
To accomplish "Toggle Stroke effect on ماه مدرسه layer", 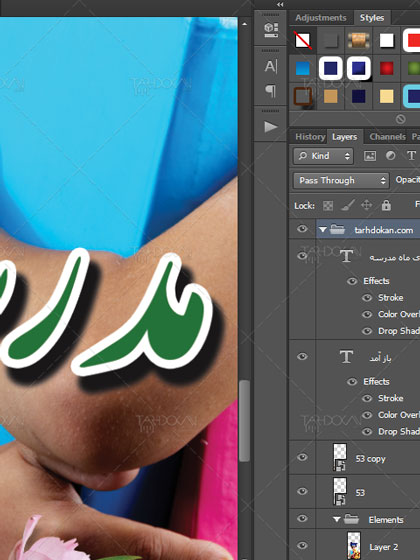I will coord(367,298).
